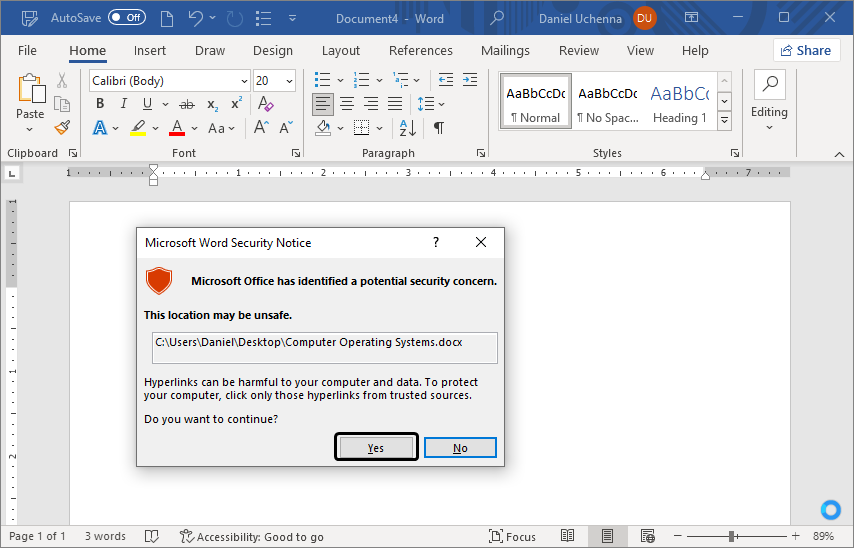Toggle Bold formatting
This screenshot has width=854, height=548.
point(100,103)
